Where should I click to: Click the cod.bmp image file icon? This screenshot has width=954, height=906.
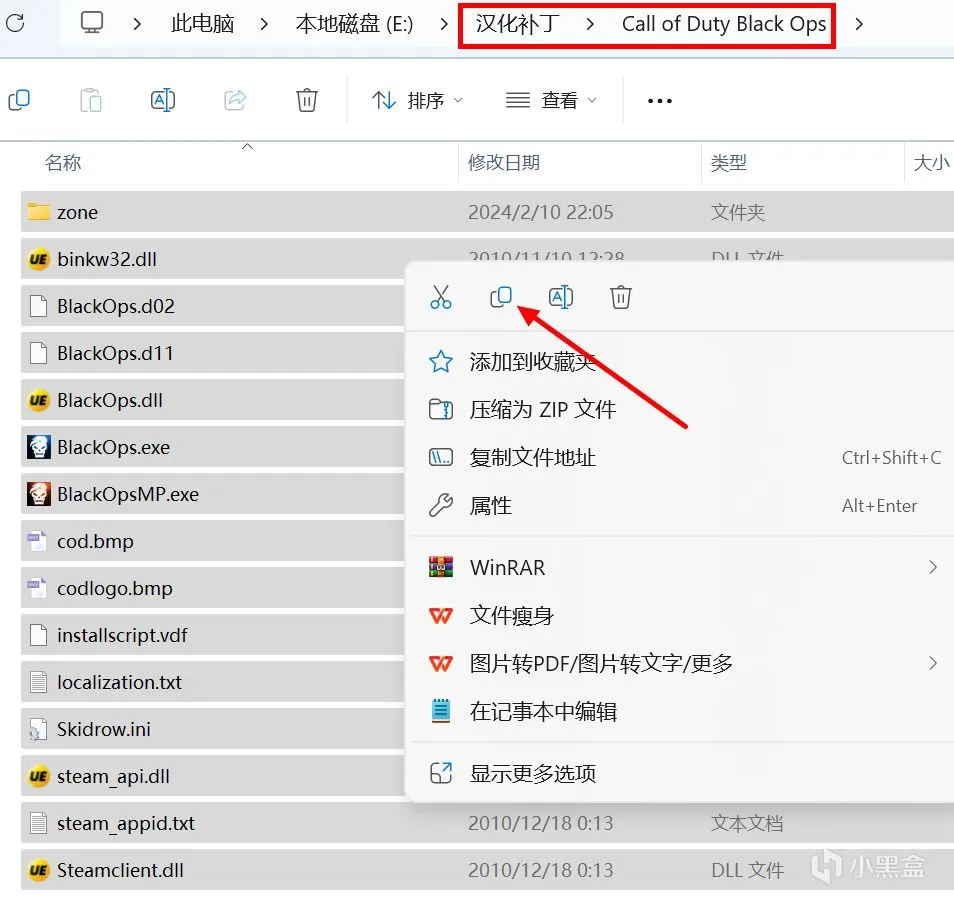pos(38,541)
